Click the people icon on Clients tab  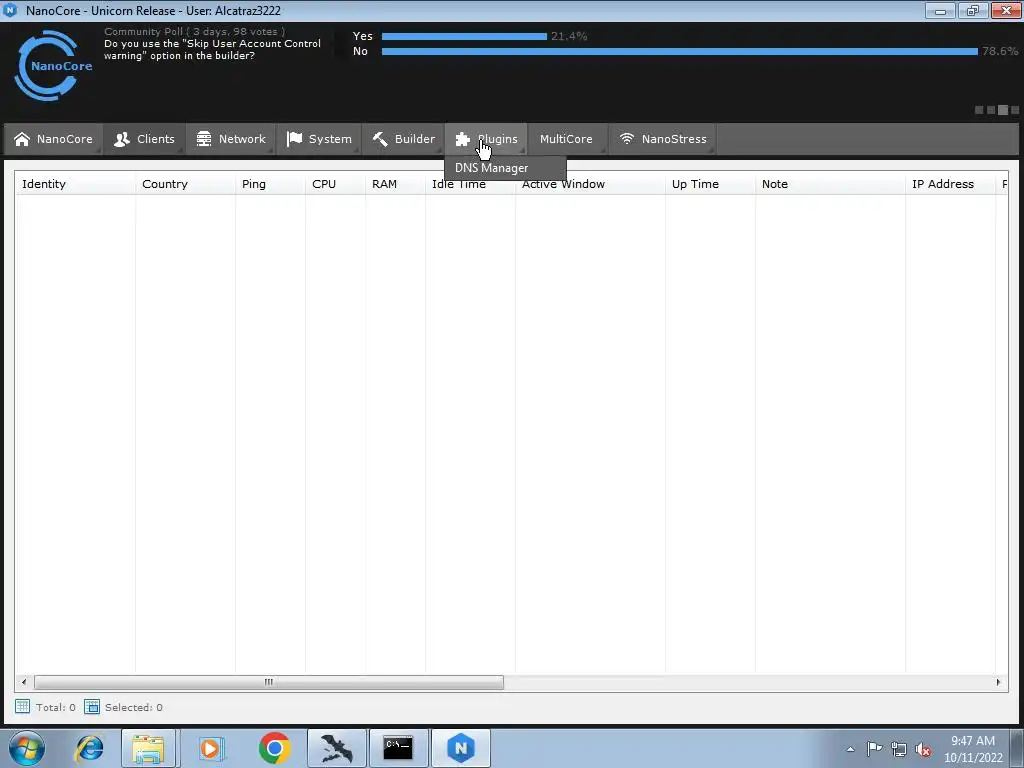(x=121, y=139)
